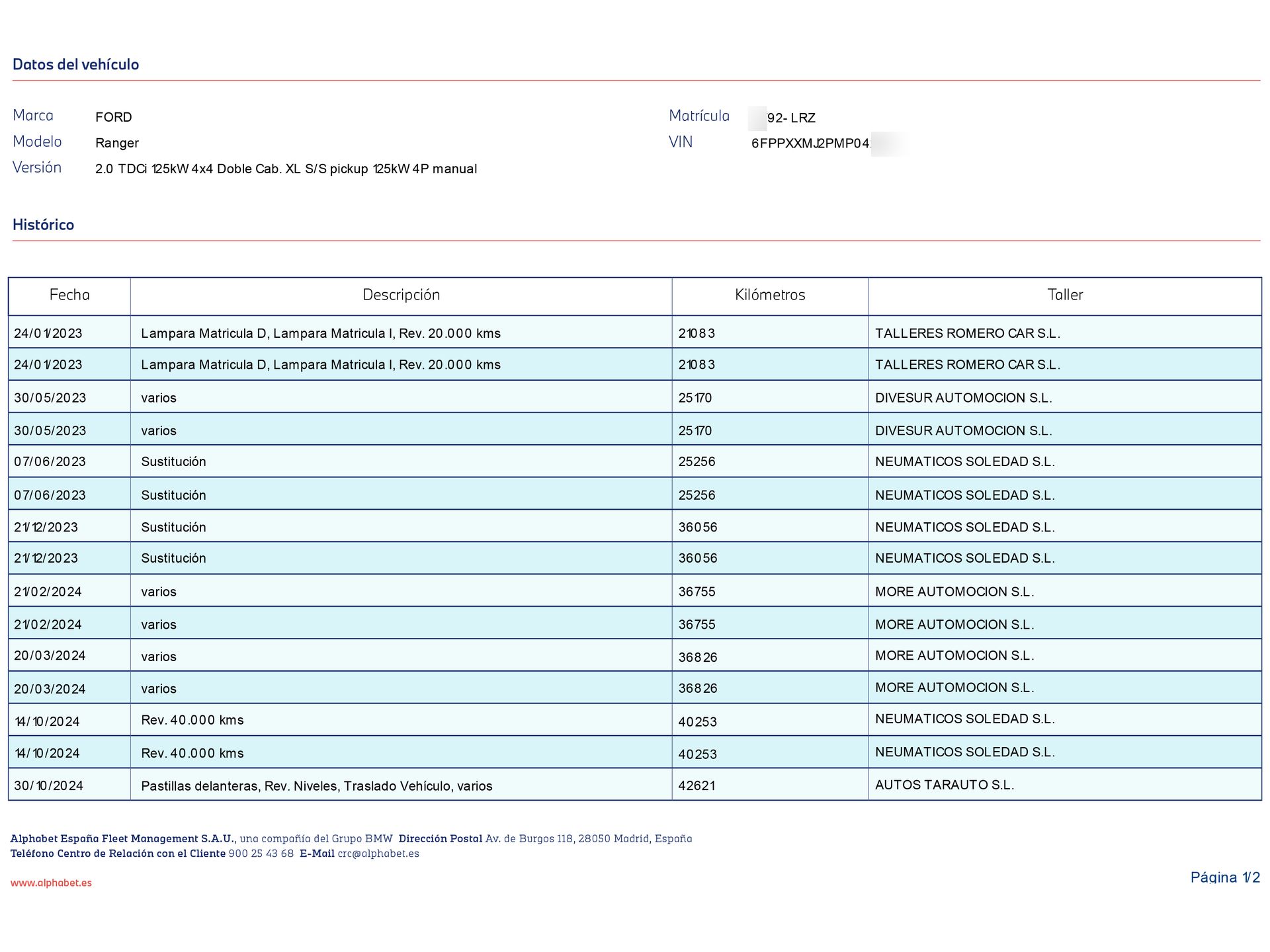Select the 'Histórico' section heading
This screenshot has height=952, width=1270.
[43, 225]
